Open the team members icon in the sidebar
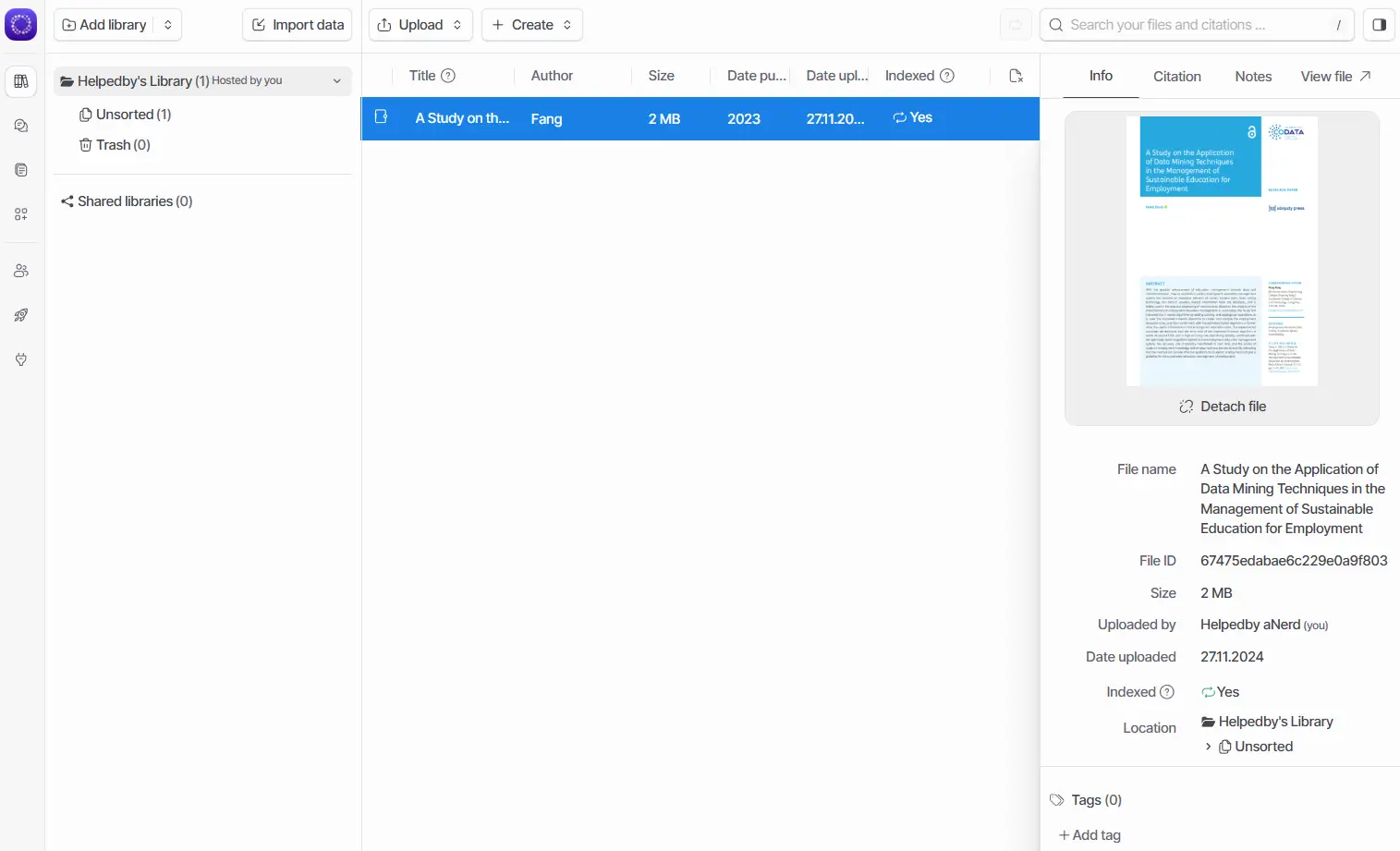 pos(21,271)
